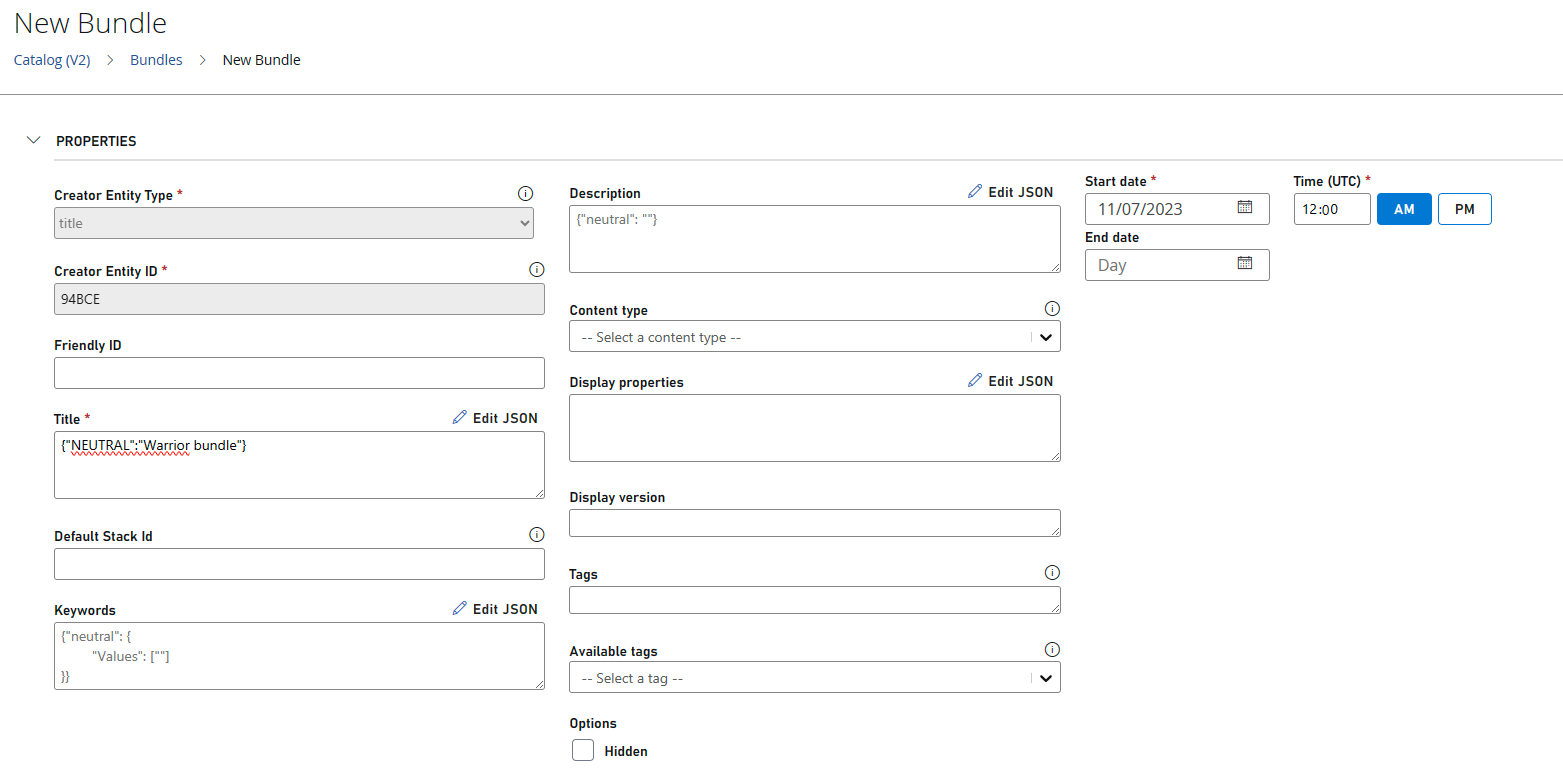This screenshot has width=1563, height=781.
Task: Click Edit JSON for Display properties
Action: 1010,381
